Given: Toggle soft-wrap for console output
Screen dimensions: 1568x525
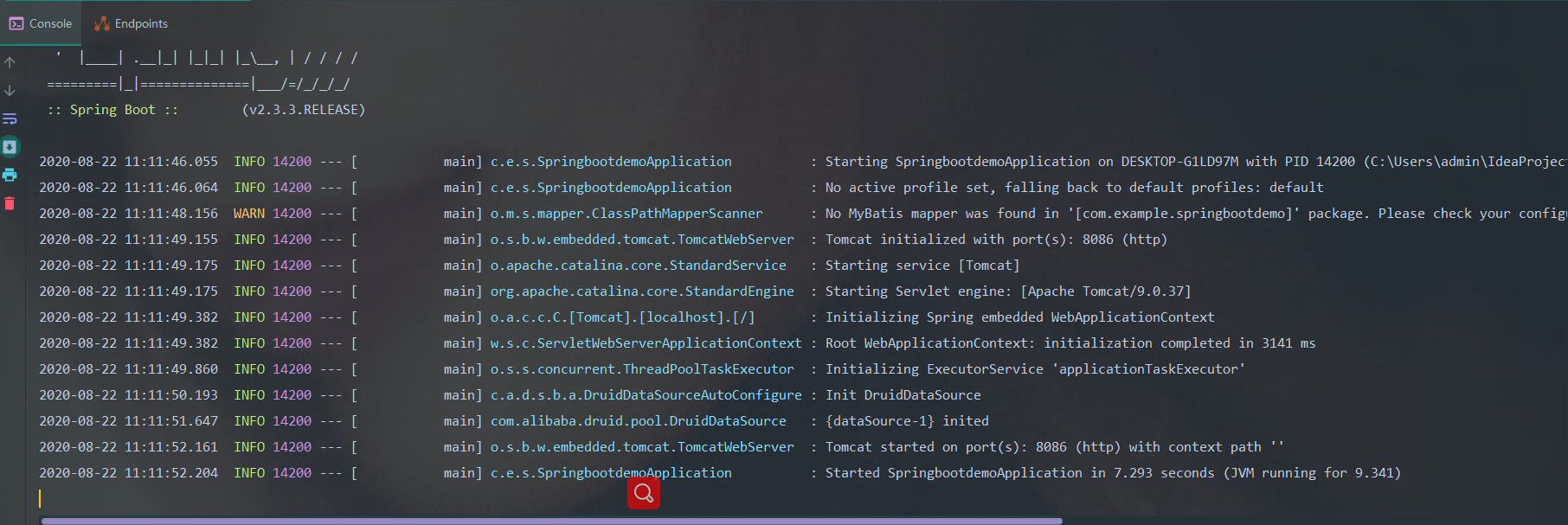Looking at the screenshot, I should pyautogui.click(x=10, y=118).
